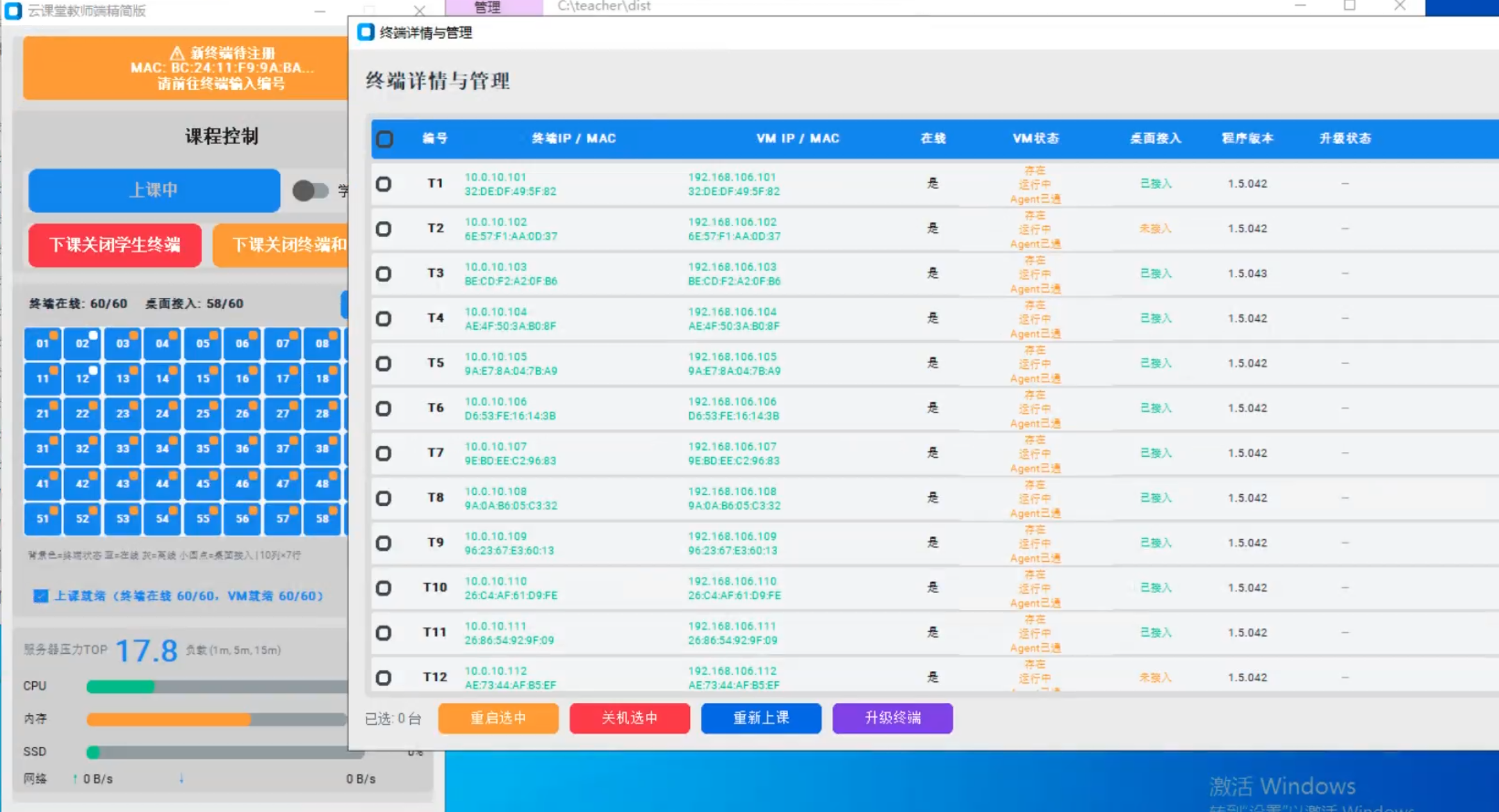1499x812 pixels.
Task: Select terminal tile 02 in the grid
Action: [83, 344]
